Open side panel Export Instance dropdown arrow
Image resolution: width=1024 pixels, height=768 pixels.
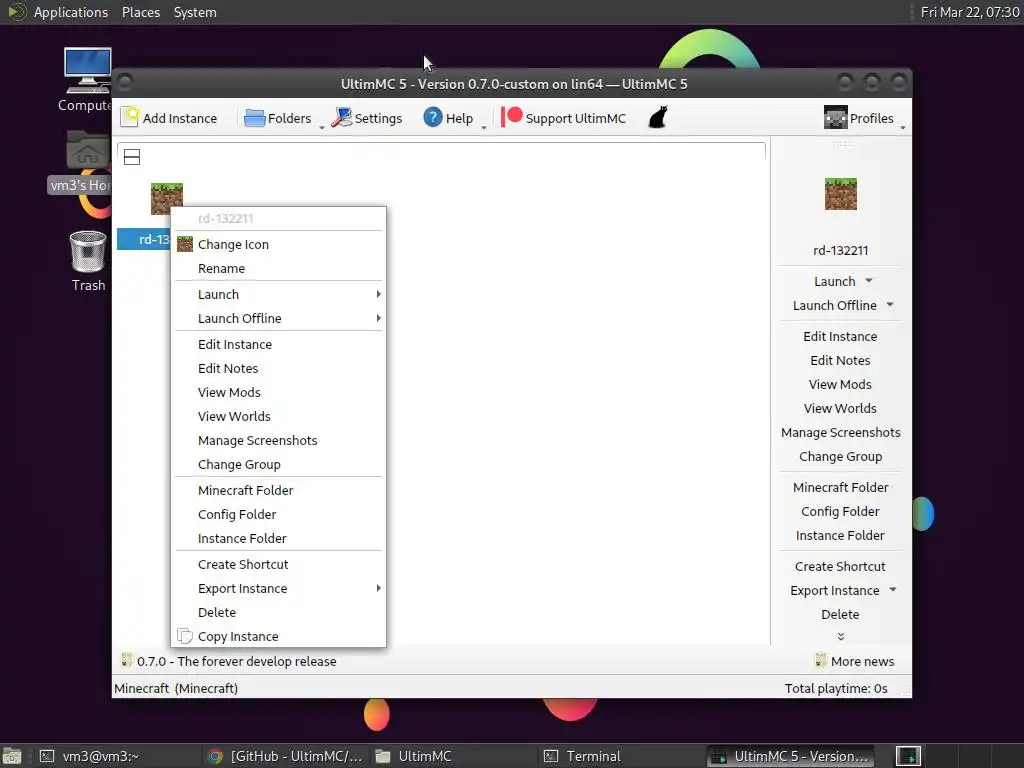click(892, 590)
